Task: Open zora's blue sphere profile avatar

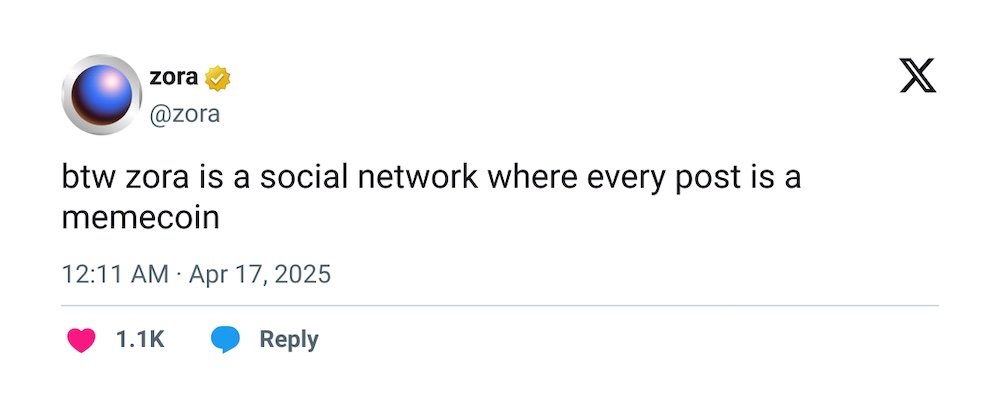Action: [x=101, y=94]
